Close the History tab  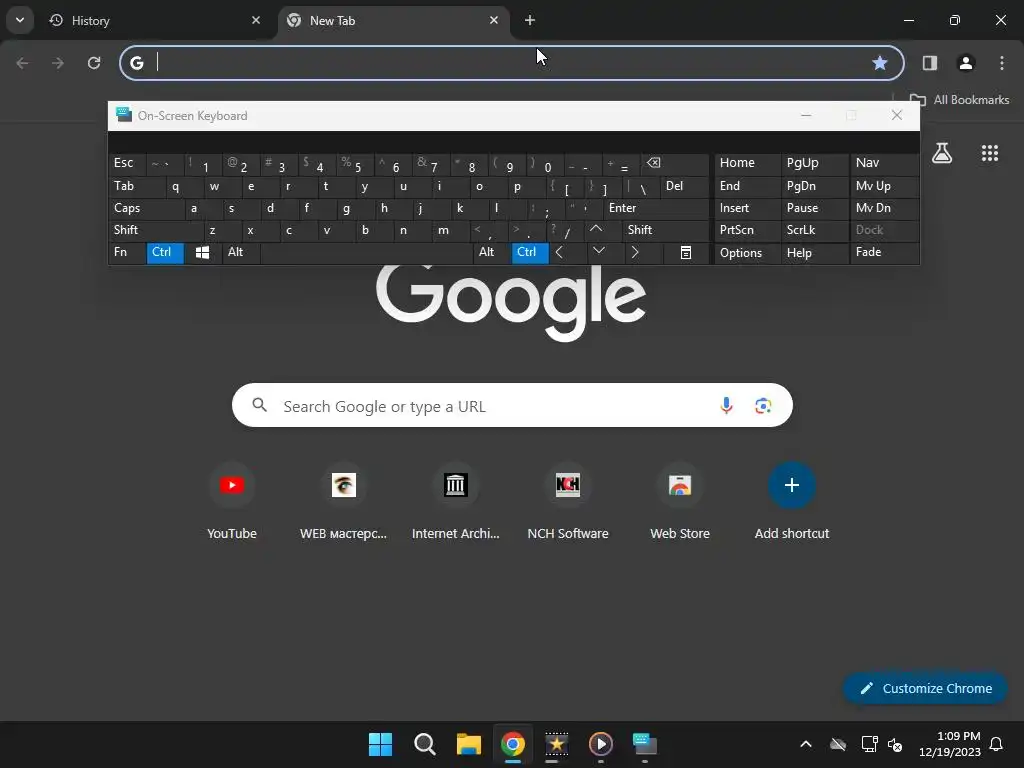[x=256, y=20]
